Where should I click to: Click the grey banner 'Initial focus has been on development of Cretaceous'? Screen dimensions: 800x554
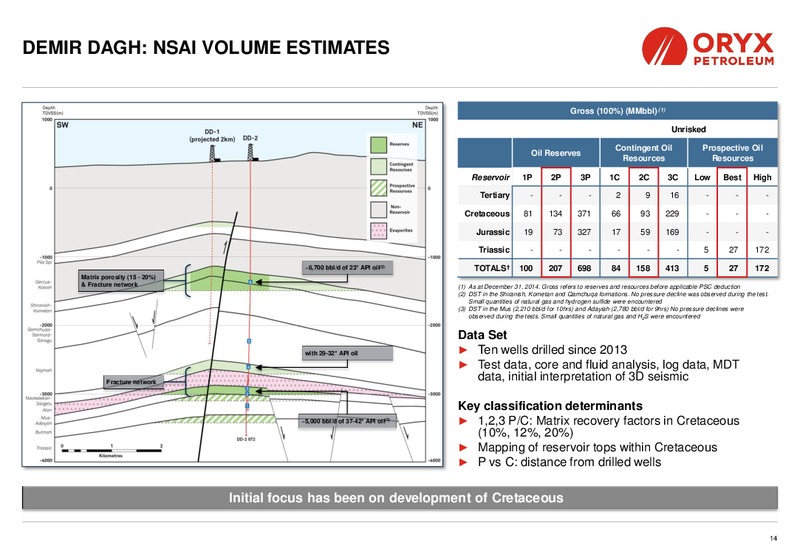tap(399, 498)
